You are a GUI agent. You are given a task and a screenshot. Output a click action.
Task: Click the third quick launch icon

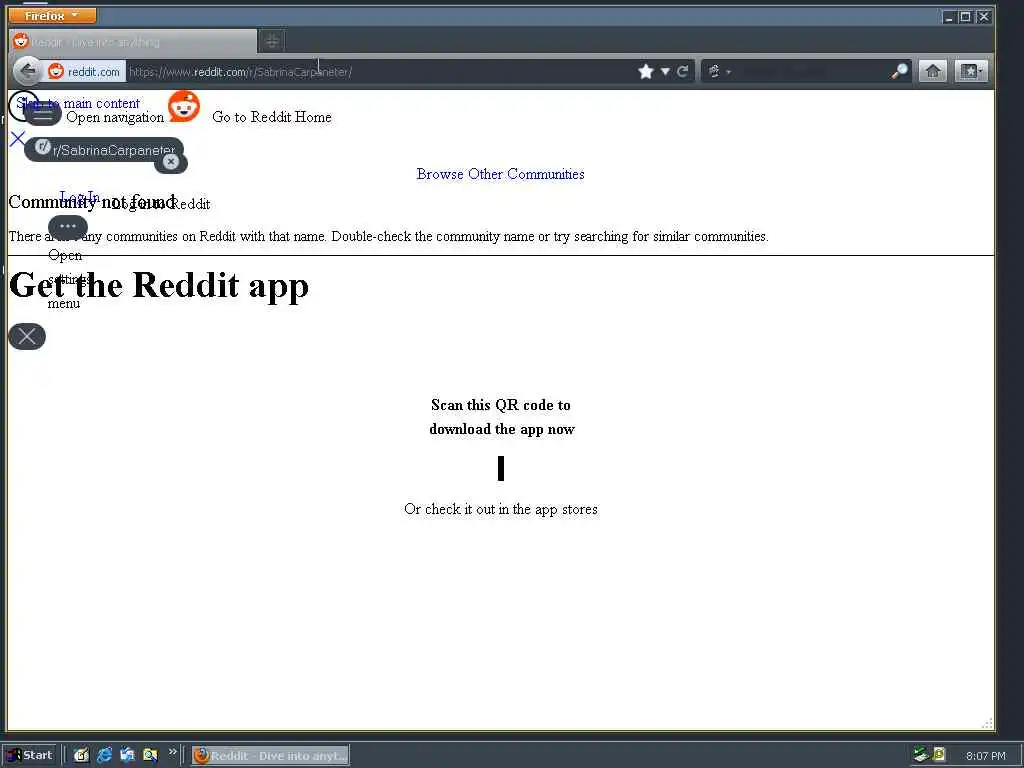(127, 755)
